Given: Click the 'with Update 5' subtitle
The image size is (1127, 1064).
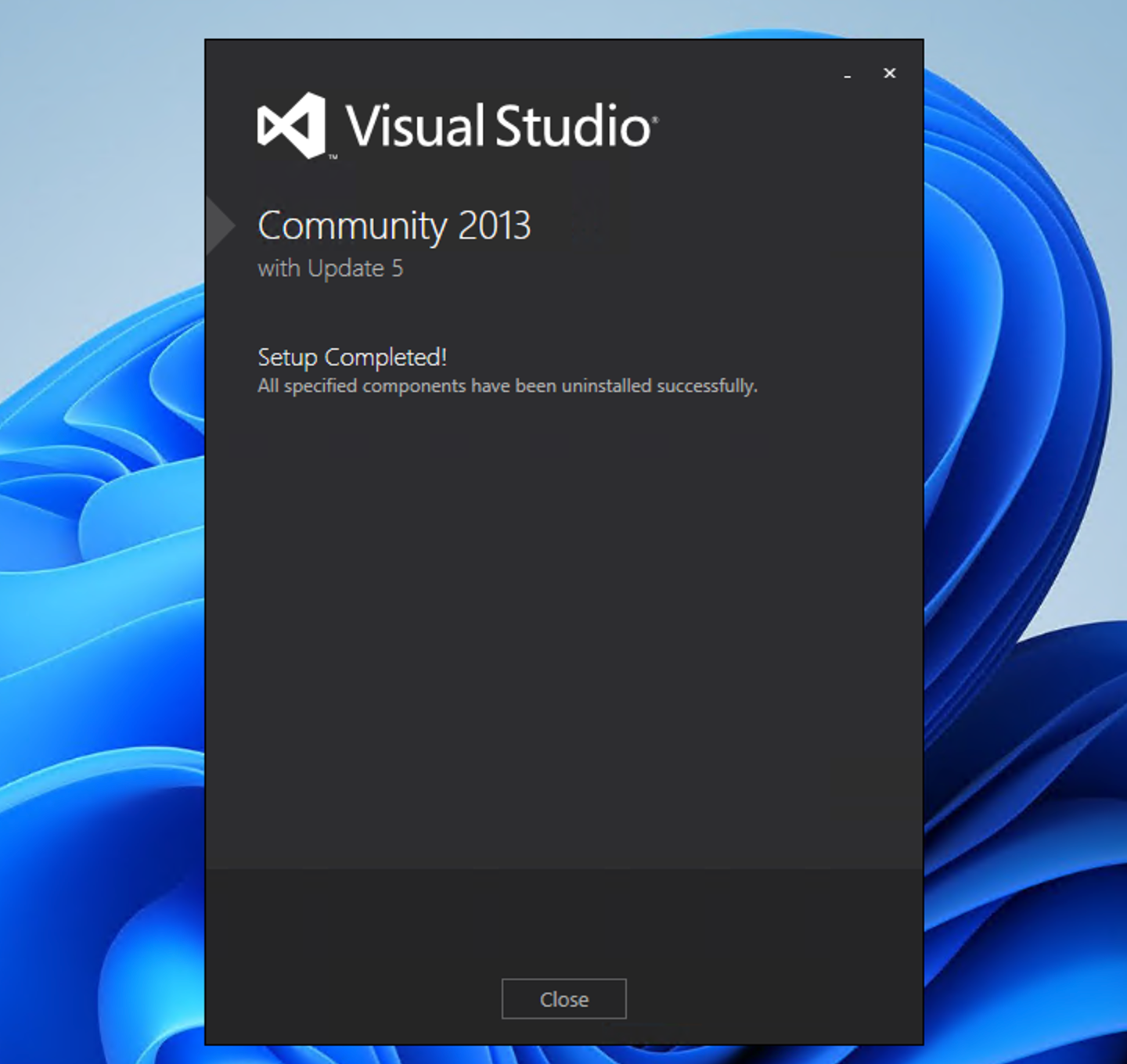Looking at the screenshot, I should (x=330, y=268).
